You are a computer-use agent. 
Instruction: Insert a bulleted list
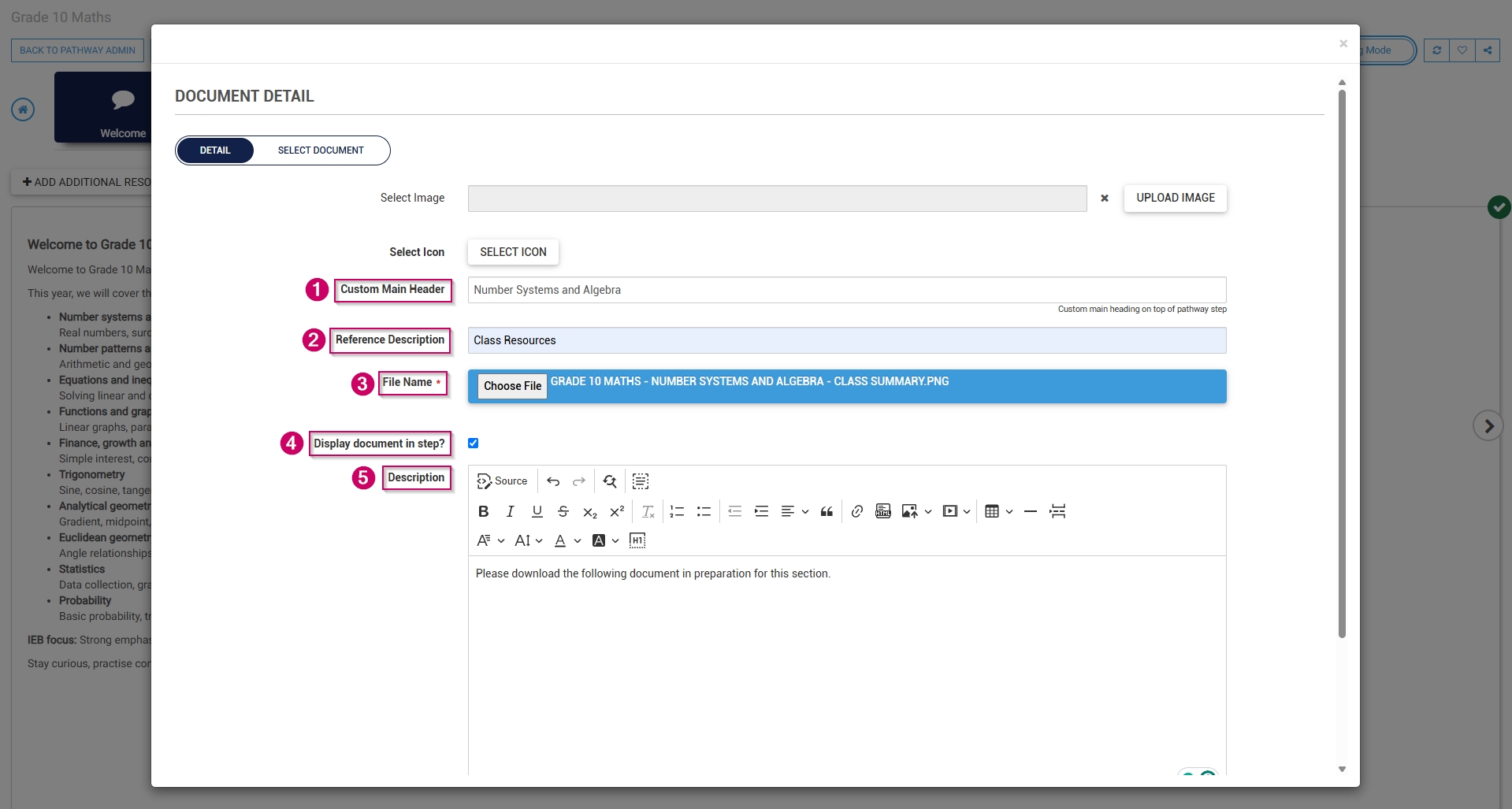[704, 511]
